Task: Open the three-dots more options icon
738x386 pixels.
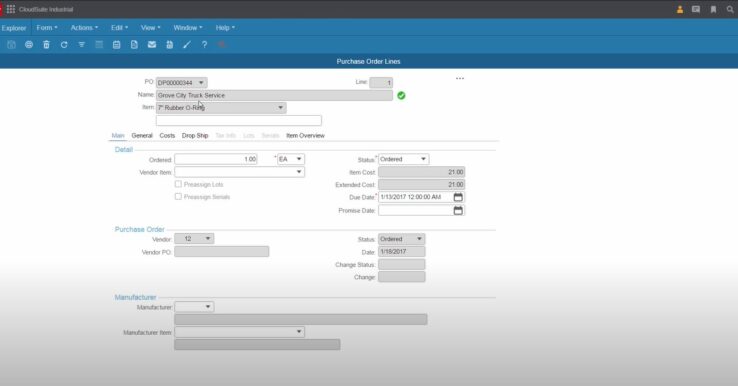Action: point(460,79)
